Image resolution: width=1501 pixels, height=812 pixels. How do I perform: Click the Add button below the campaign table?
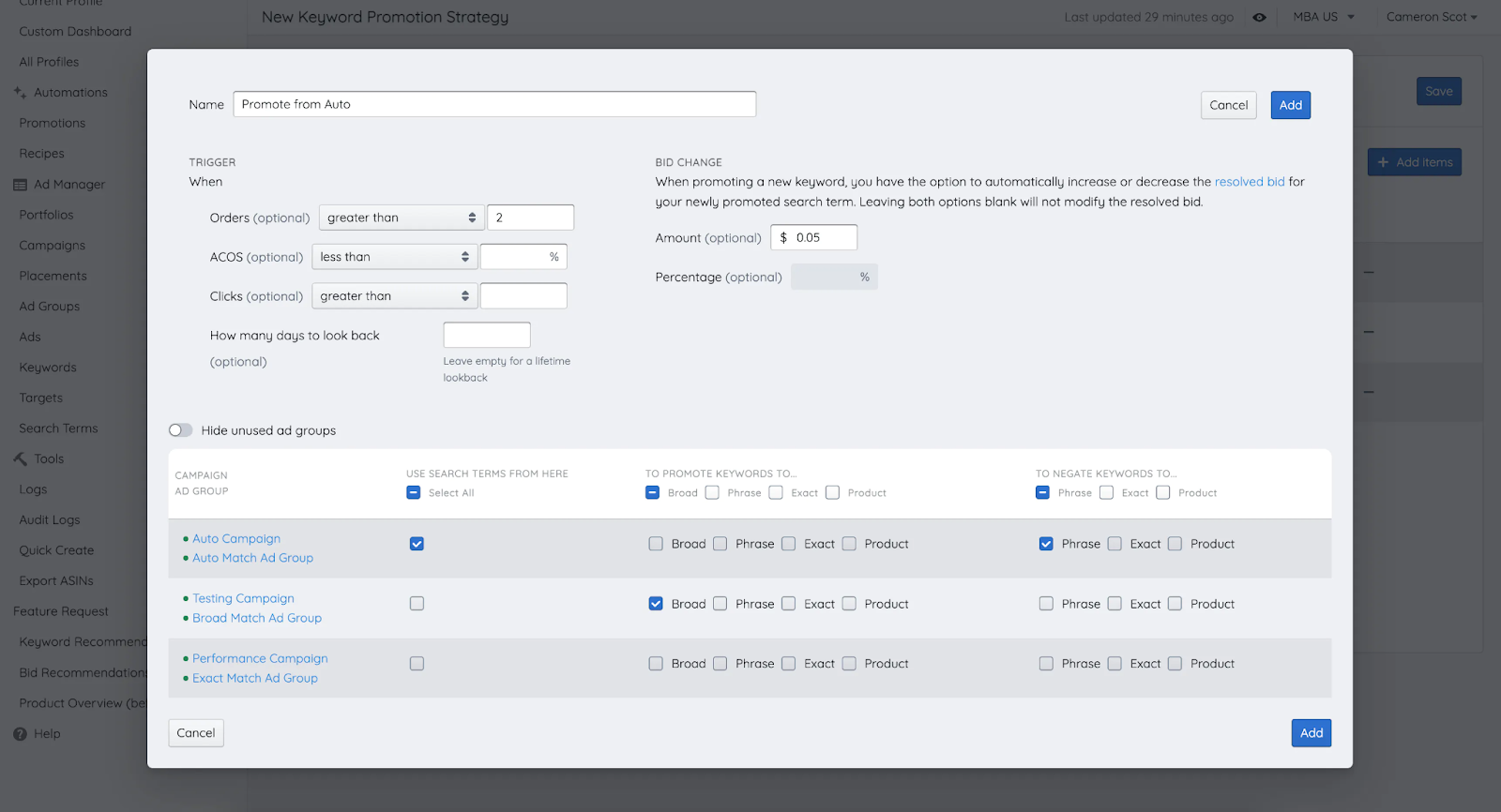(1311, 733)
